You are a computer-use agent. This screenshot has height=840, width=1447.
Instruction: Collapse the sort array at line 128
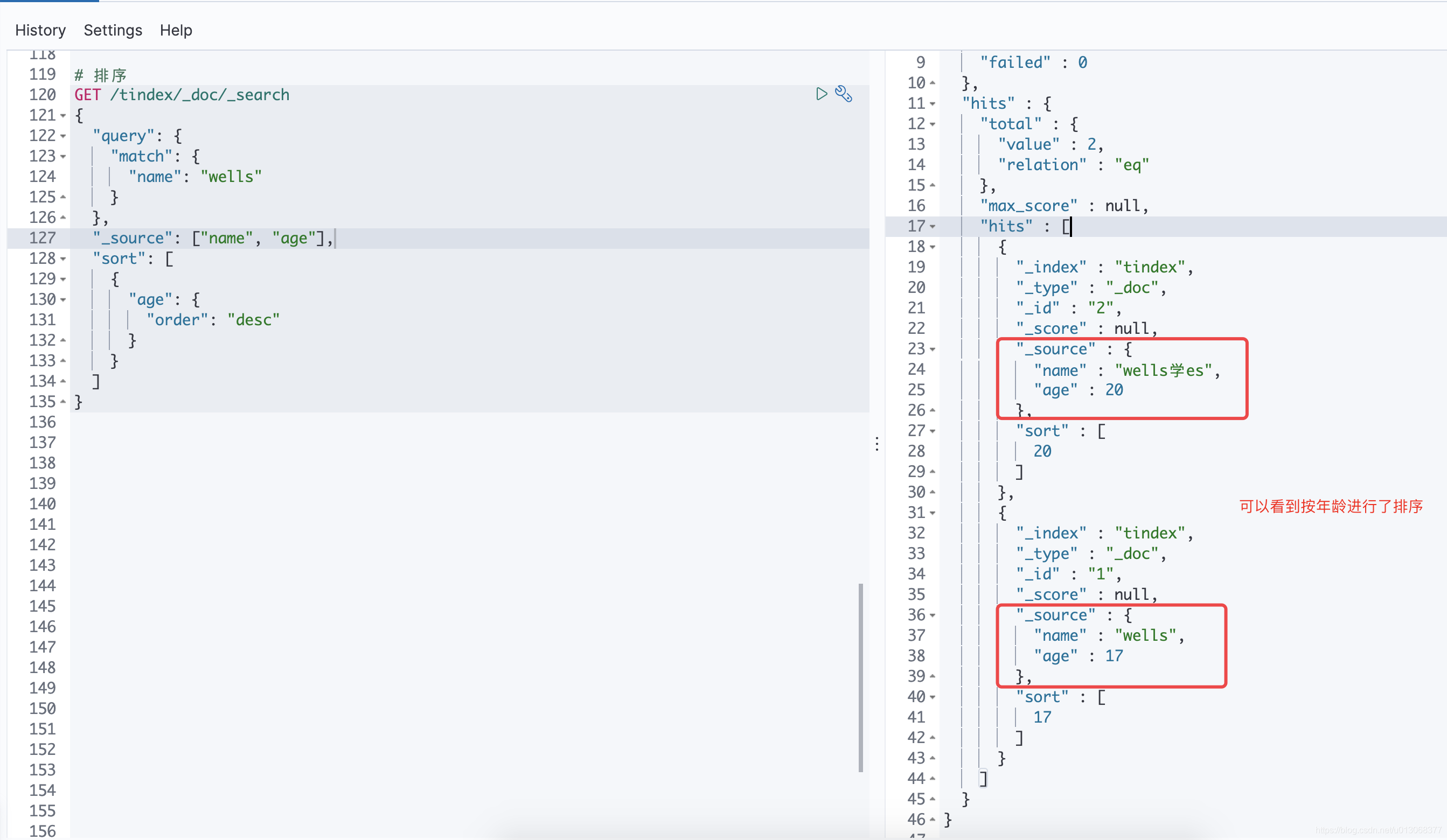coord(63,259)
